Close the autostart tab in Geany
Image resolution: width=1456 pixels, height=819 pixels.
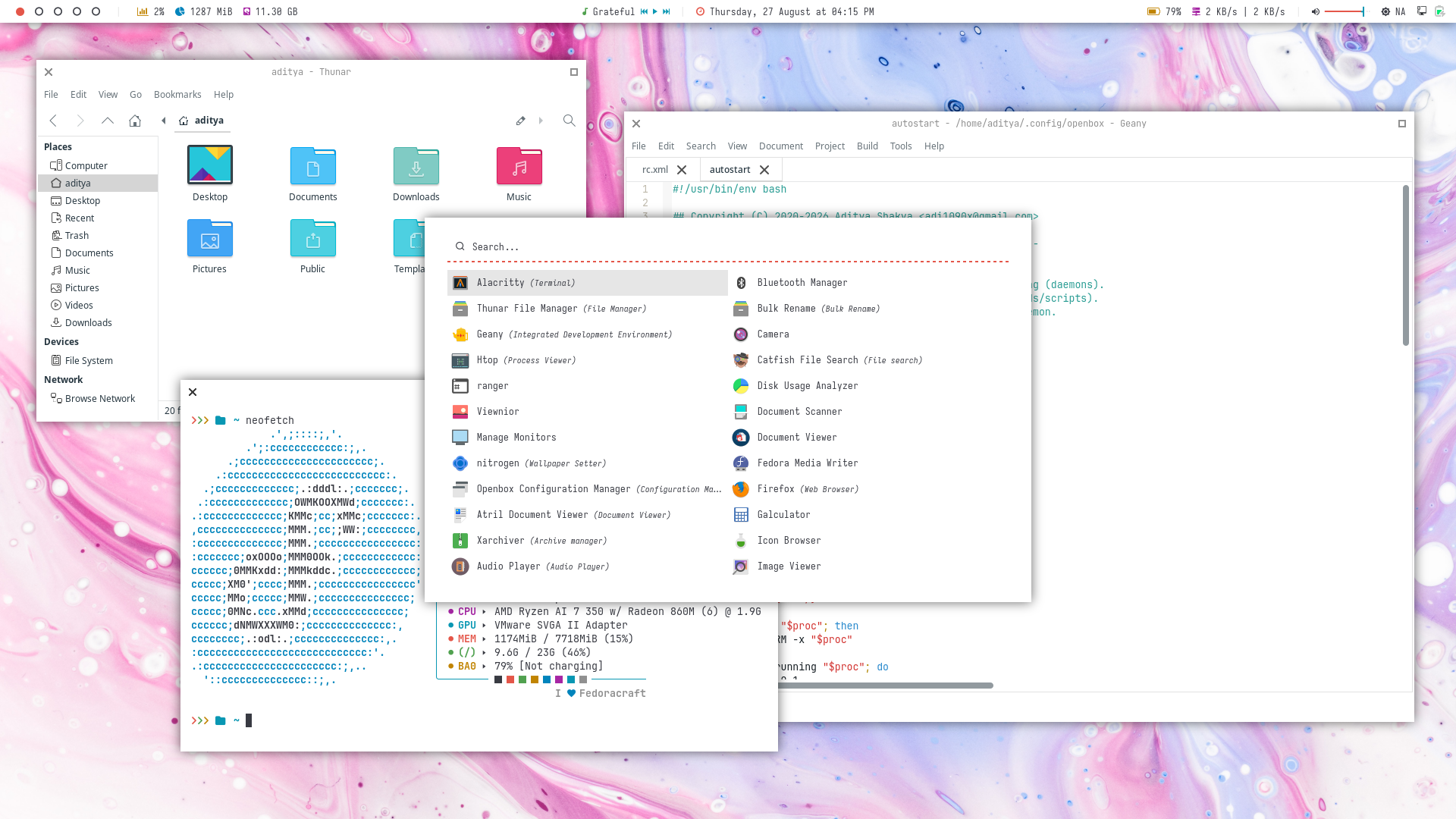(x=764, y=170)
